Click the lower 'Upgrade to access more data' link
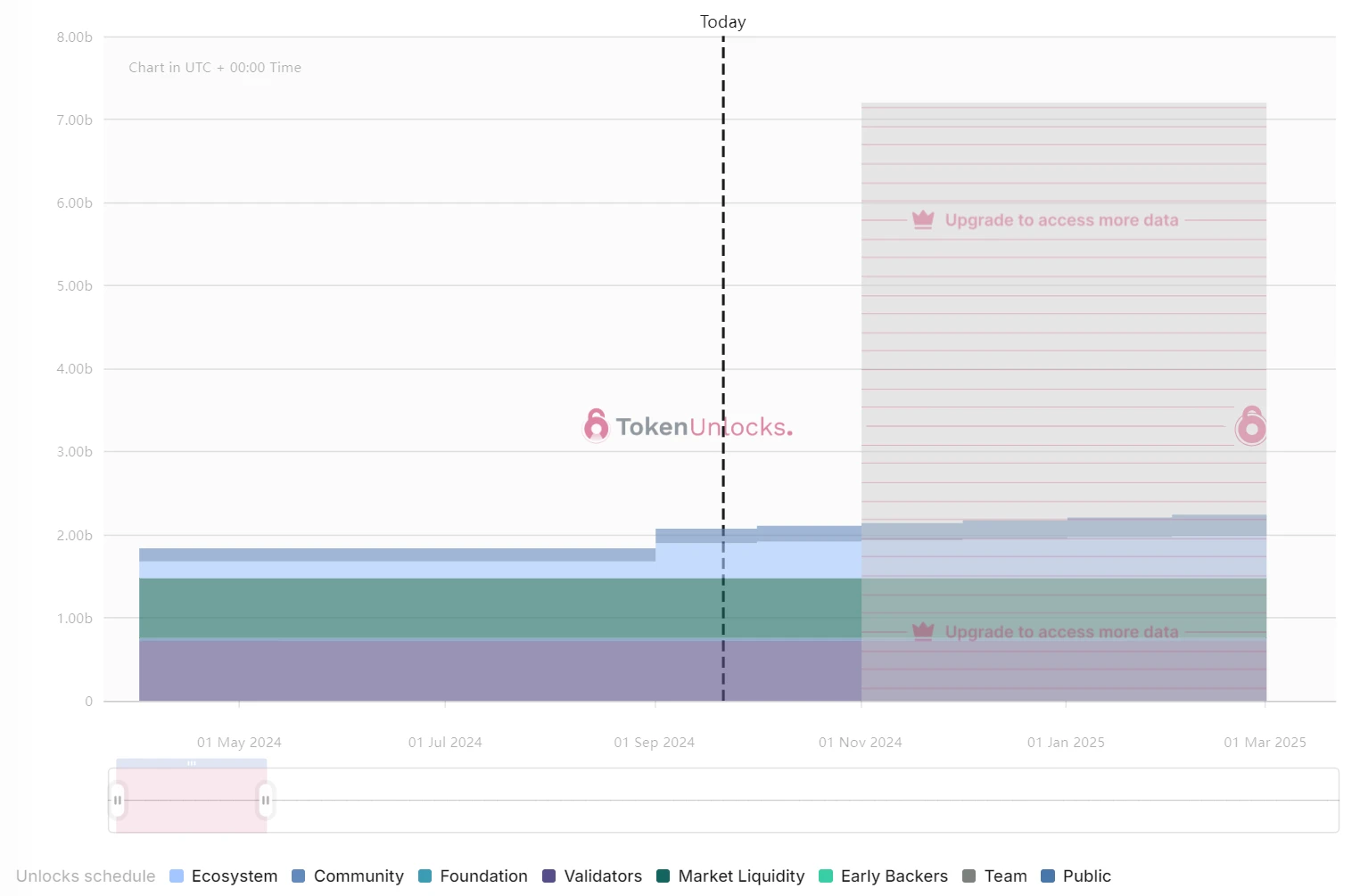The width and height of the screenshot is (1360, 896). coord(1061,632)
